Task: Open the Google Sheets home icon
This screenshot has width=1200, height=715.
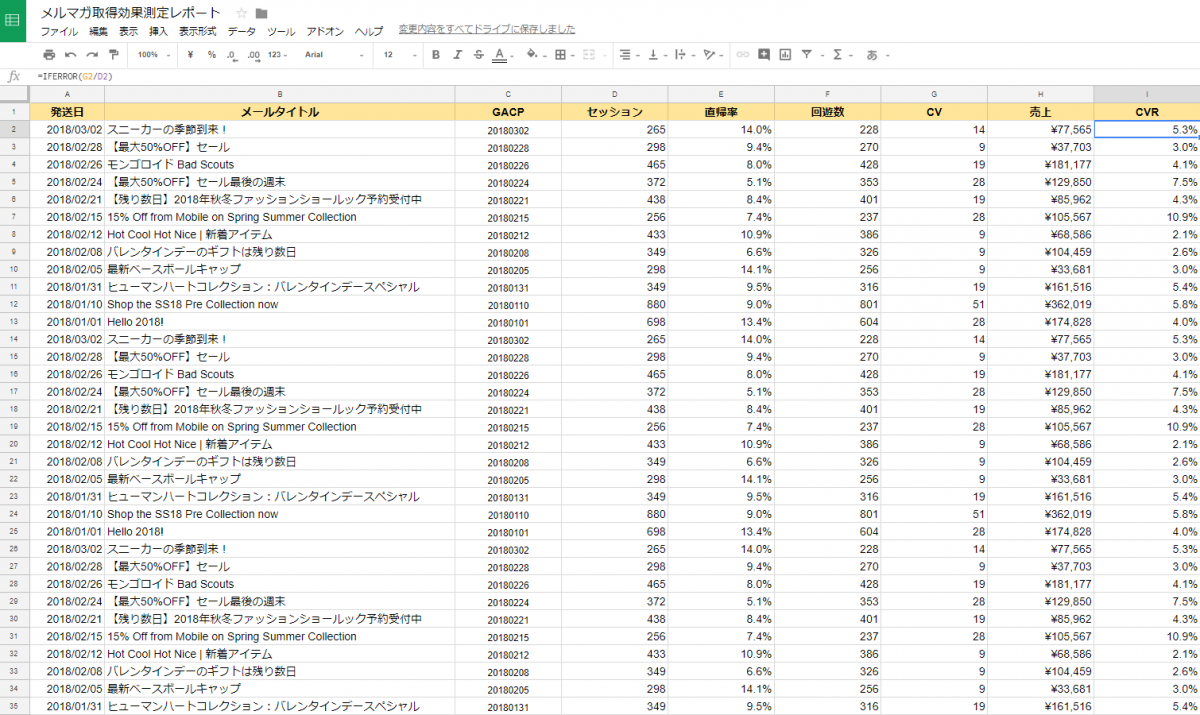Action: tap(13, 20)
